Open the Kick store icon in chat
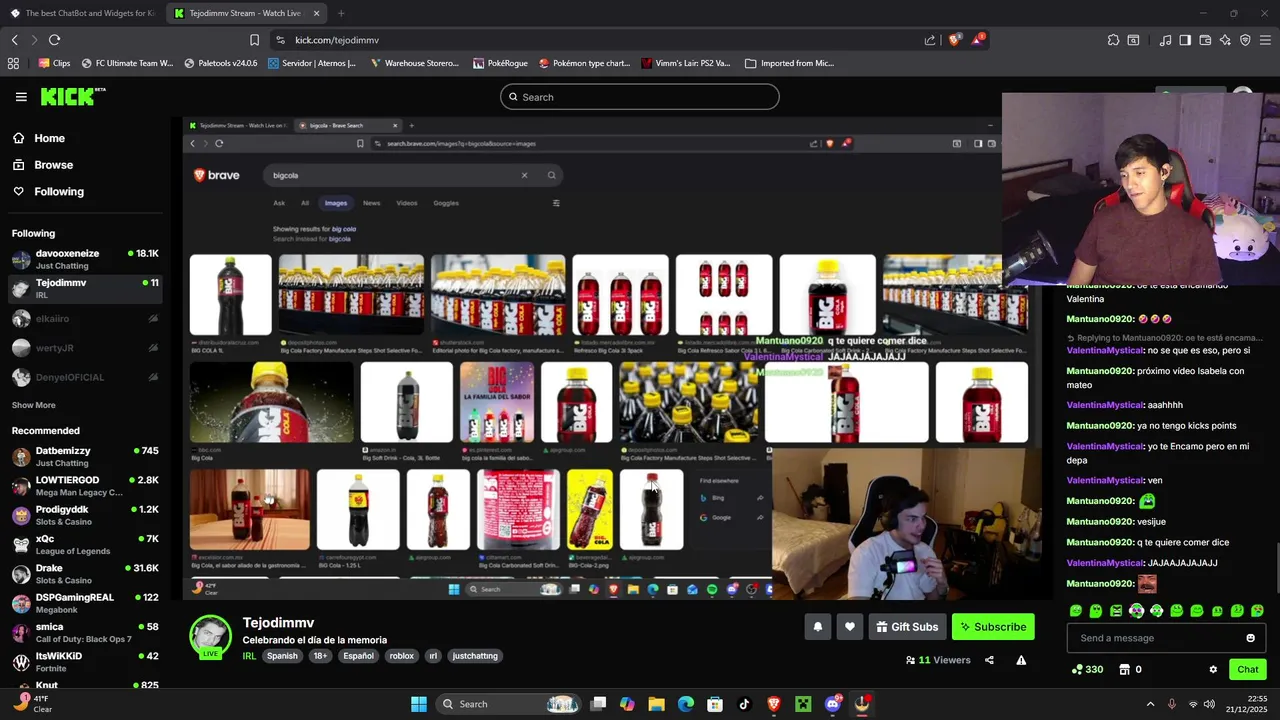 coord(1124,669)
